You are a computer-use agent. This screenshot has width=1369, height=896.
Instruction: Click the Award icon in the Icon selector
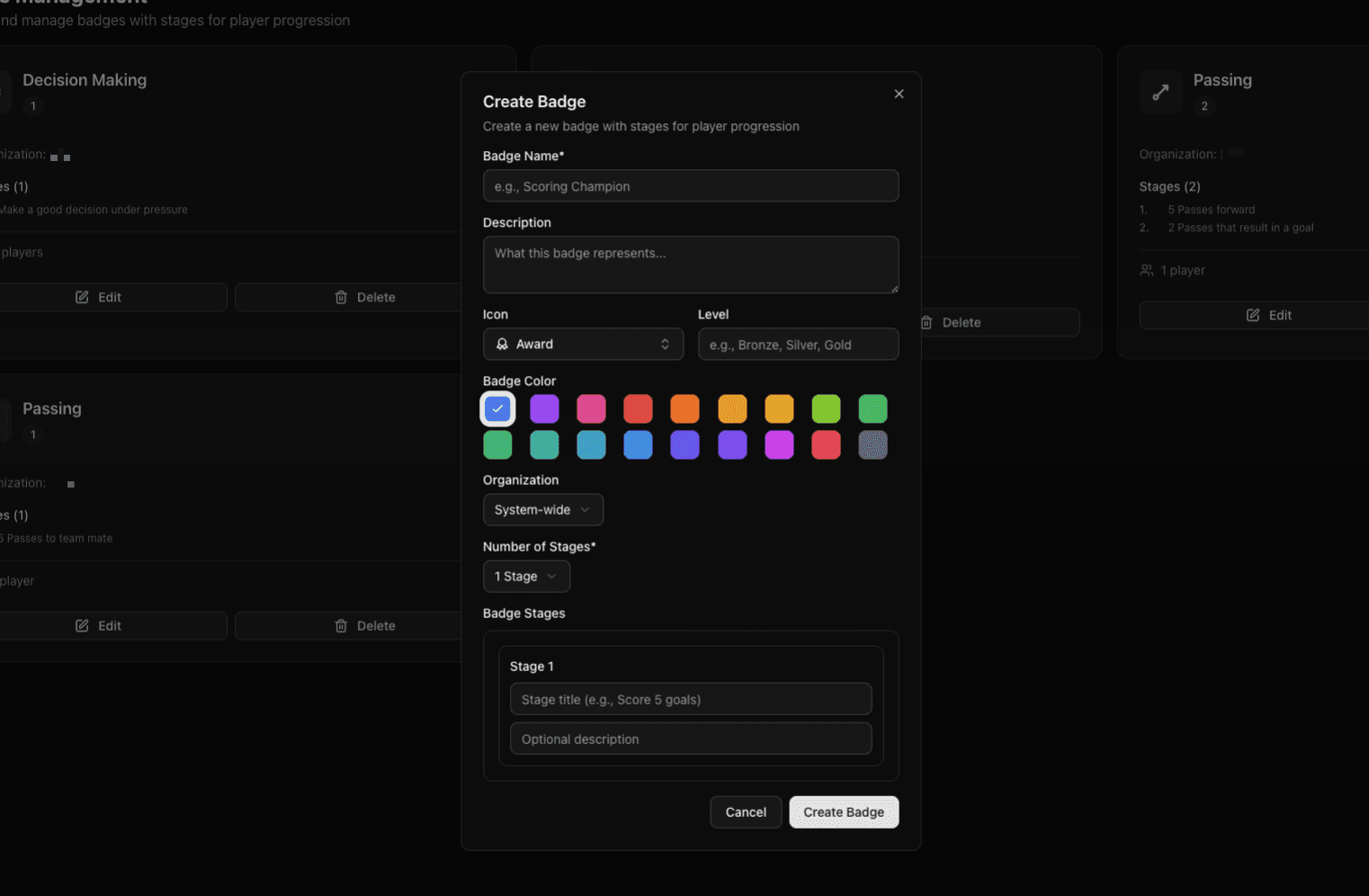(x=502, y=345)
